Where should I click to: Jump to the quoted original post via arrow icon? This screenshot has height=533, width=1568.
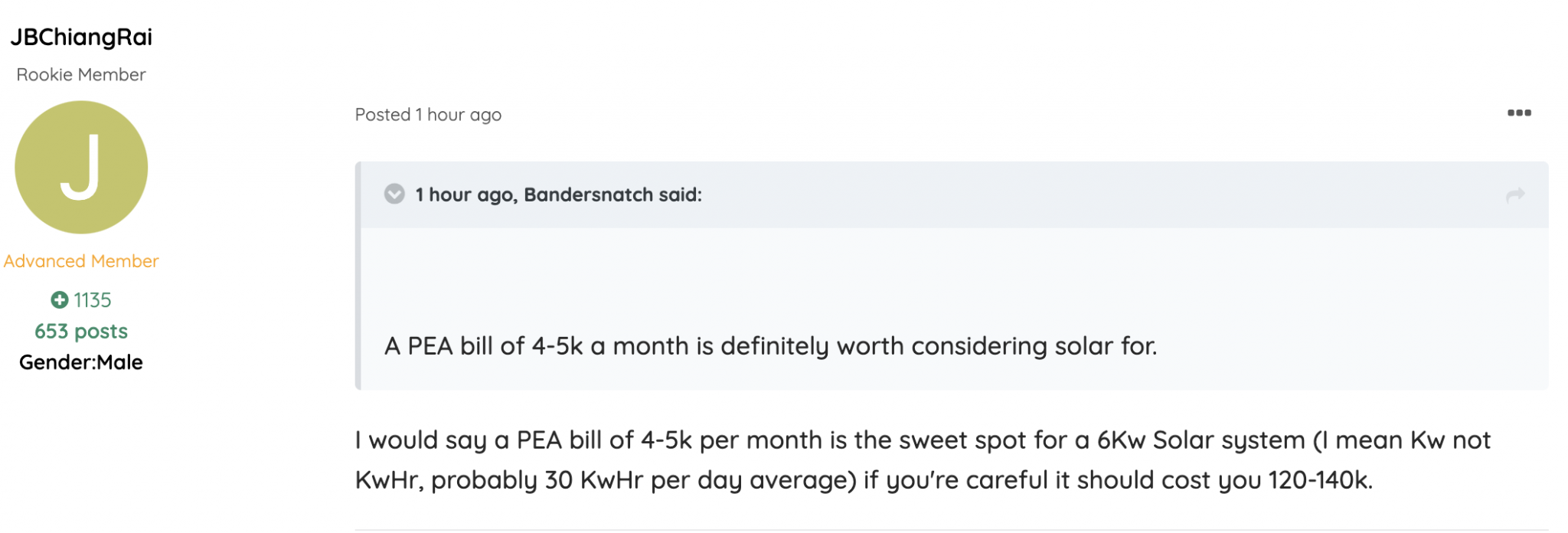pyautogui.click(x=1515, y=195)
